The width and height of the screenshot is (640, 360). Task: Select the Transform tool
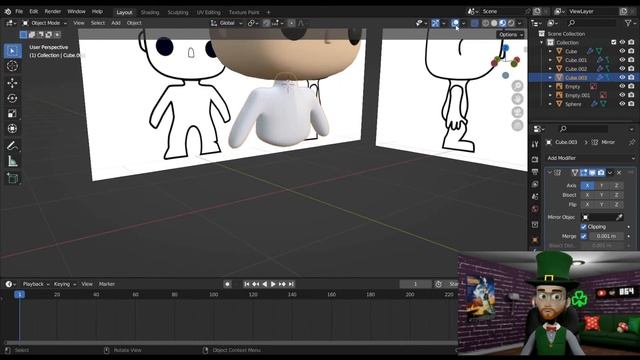click(12, 129)
